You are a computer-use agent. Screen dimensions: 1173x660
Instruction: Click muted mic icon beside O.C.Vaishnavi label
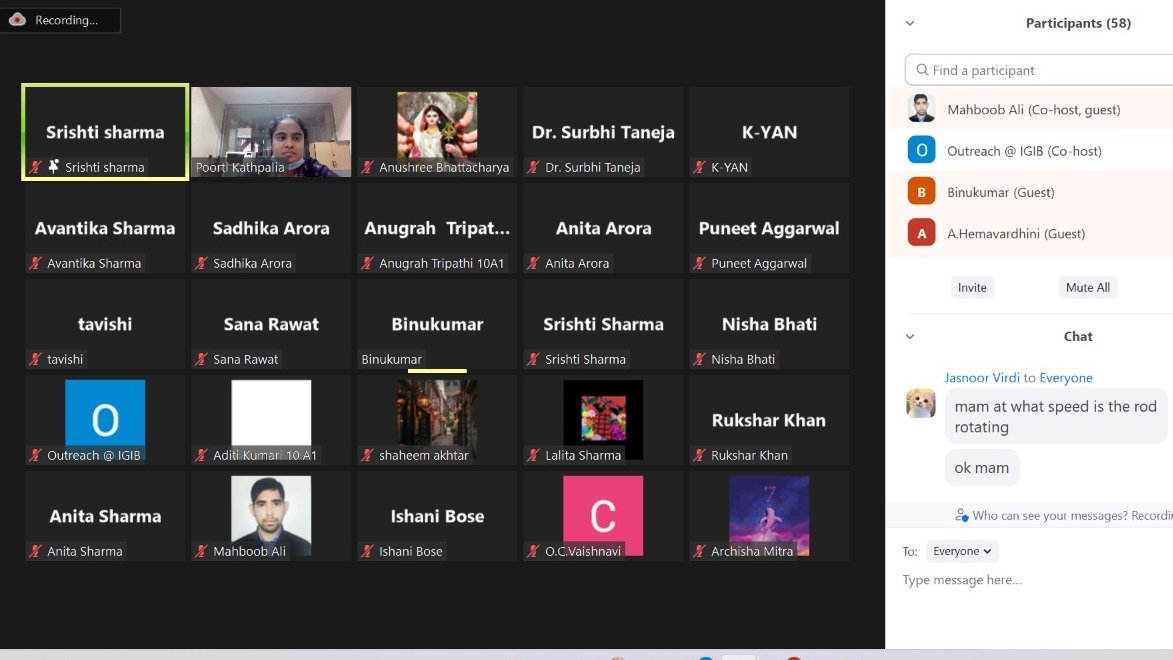point(533,551)
